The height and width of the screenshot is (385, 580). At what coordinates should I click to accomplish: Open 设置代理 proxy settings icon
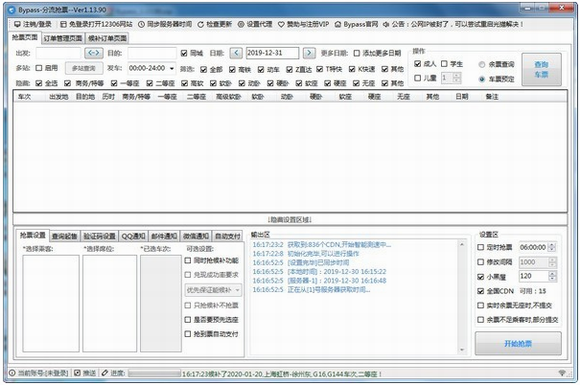pyautogui.click(x=241, y=24)
